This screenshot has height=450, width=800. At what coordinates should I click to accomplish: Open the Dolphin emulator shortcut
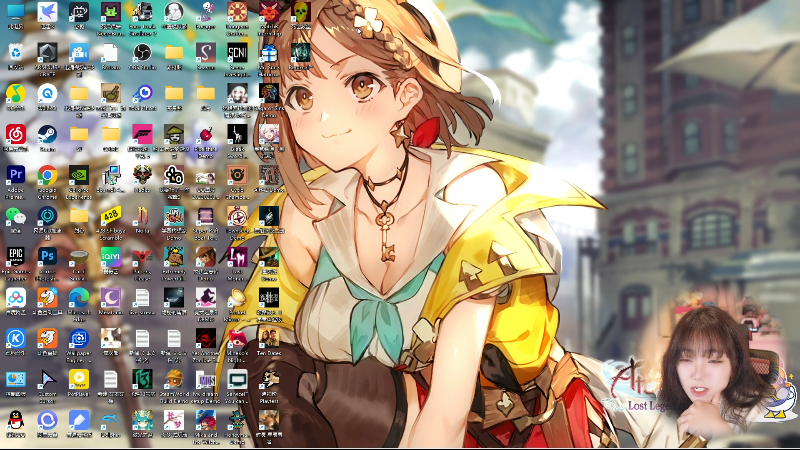(x=111, y=420)
